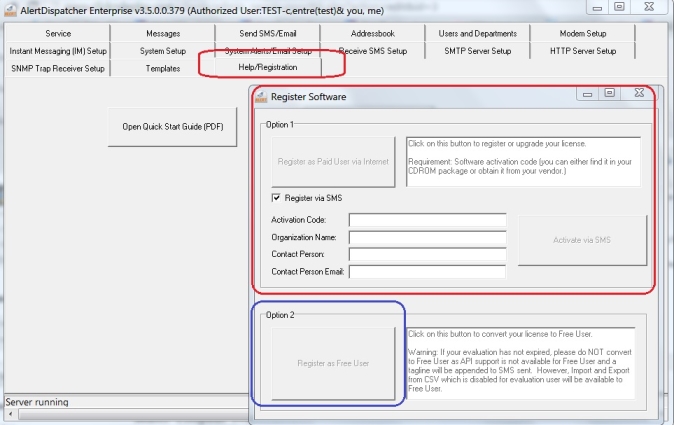Image resolution: width=674 pixels, height=425 pixels.
Task: Switch to the Messages tab
Action: [x=163, y=33]
